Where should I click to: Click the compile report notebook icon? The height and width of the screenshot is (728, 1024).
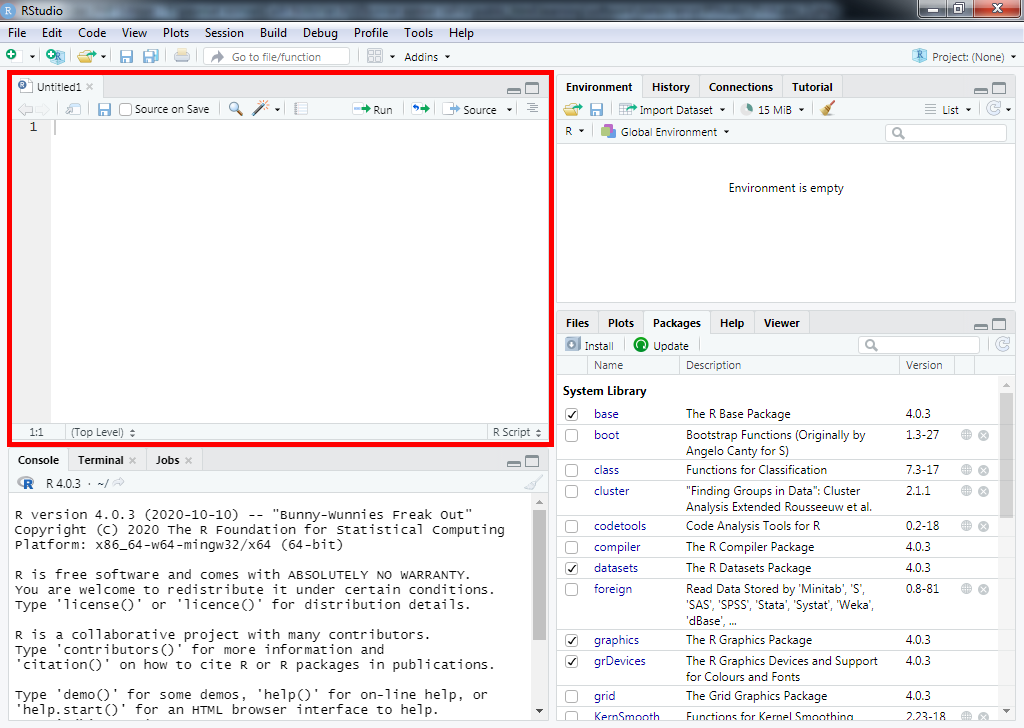[x=301, y=109]
